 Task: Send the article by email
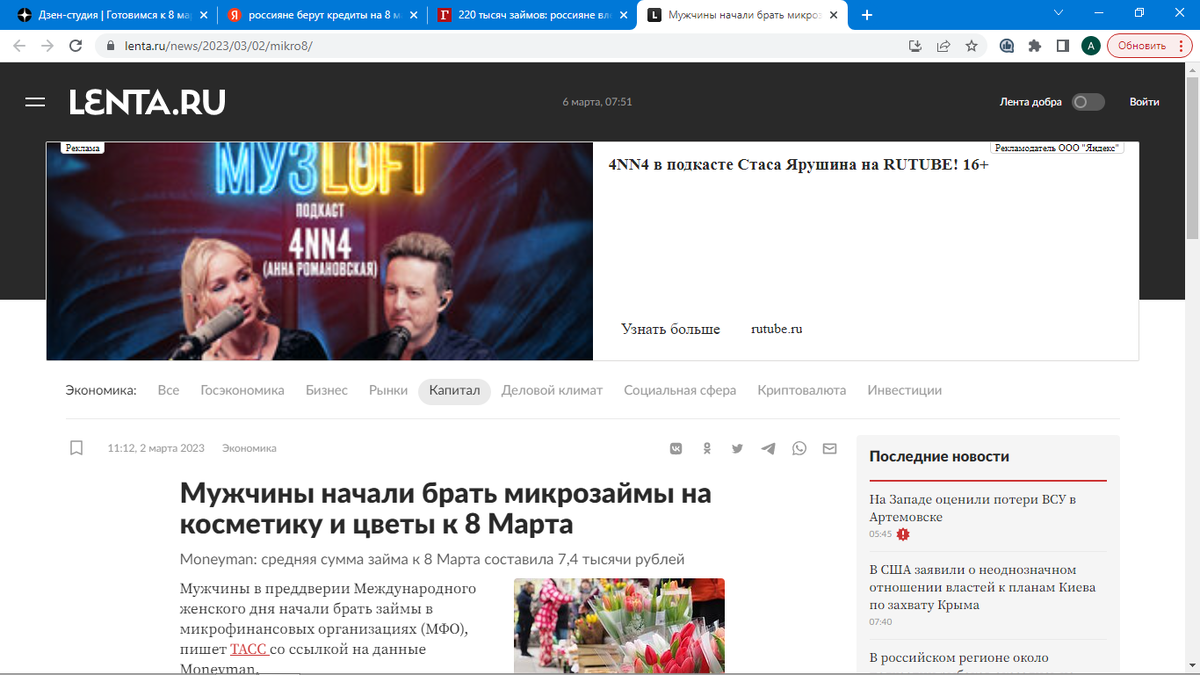click(x=829, y=448)
